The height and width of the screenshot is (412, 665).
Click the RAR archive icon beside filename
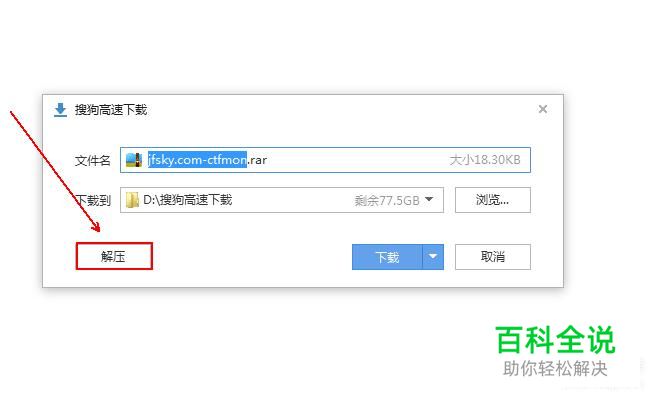point(134,160)
